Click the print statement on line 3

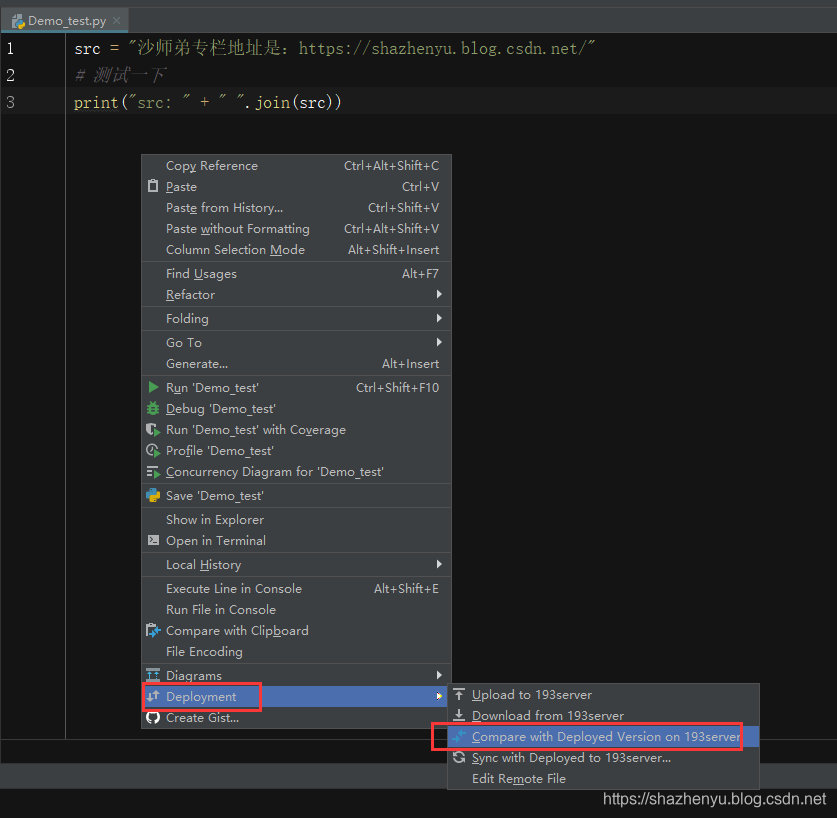click(207, 102)
